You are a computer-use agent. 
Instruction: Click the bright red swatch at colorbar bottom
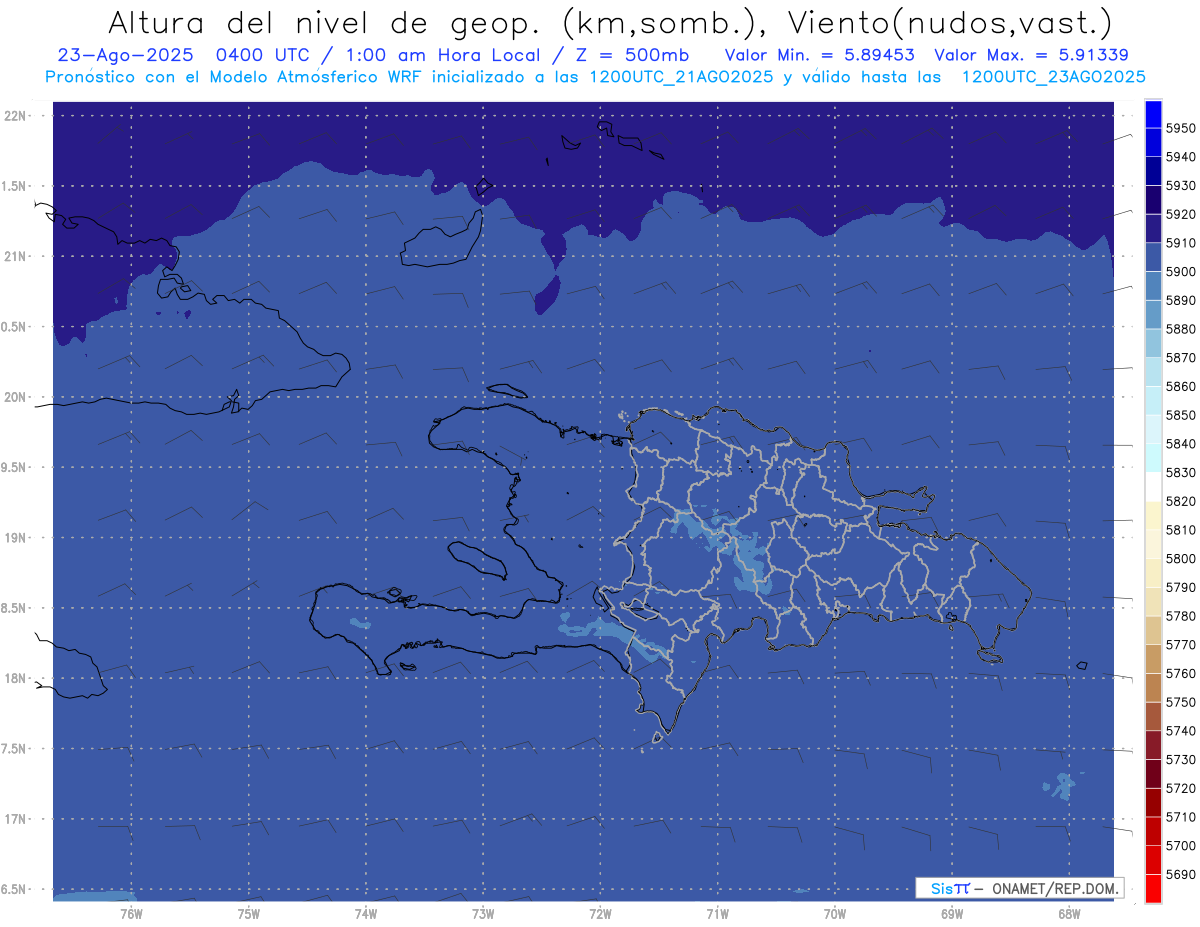coord(1152,889)
